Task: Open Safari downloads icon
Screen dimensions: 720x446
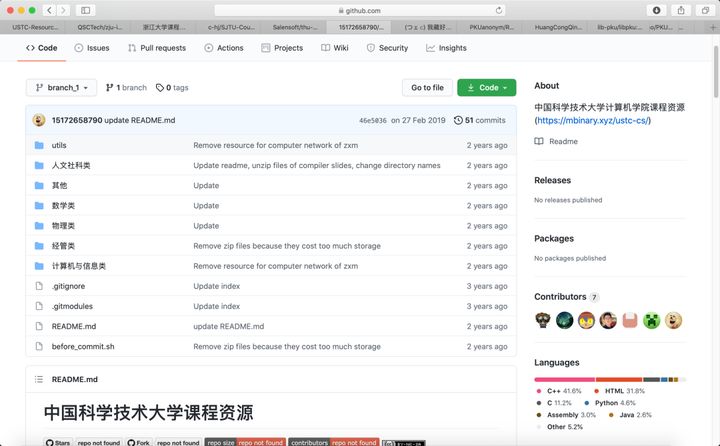Action: [657, 10]
